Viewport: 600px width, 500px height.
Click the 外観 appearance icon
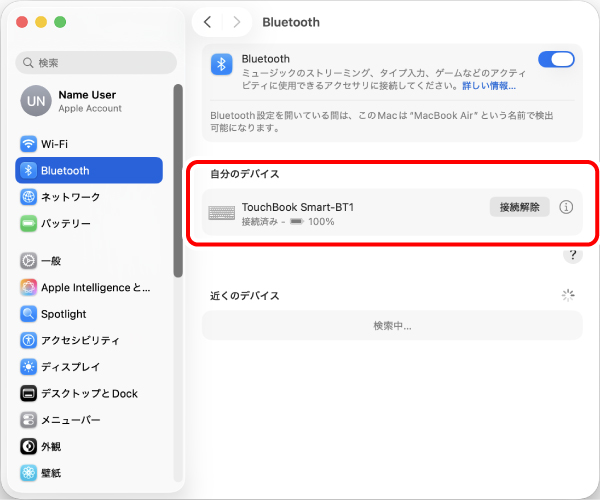[x=28, y=446]
